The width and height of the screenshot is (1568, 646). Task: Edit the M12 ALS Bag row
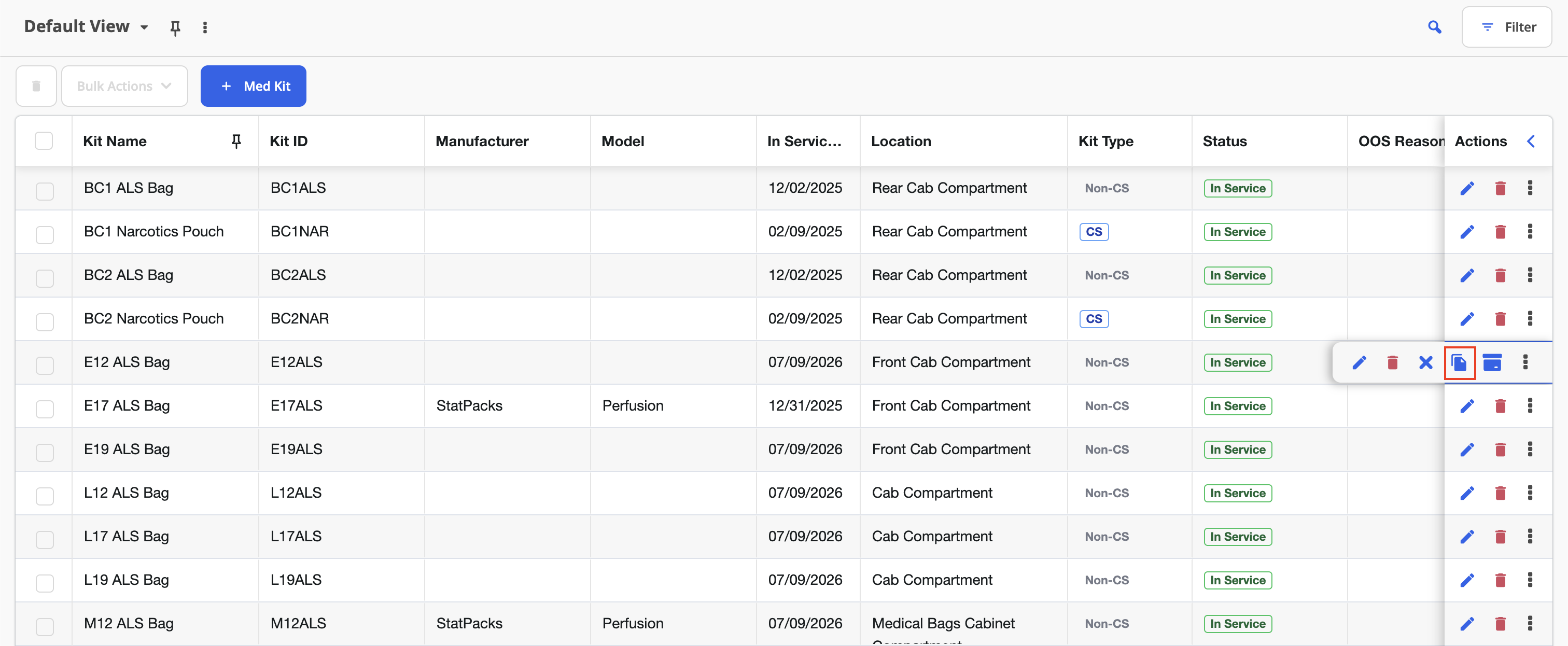pos(1467,624)
